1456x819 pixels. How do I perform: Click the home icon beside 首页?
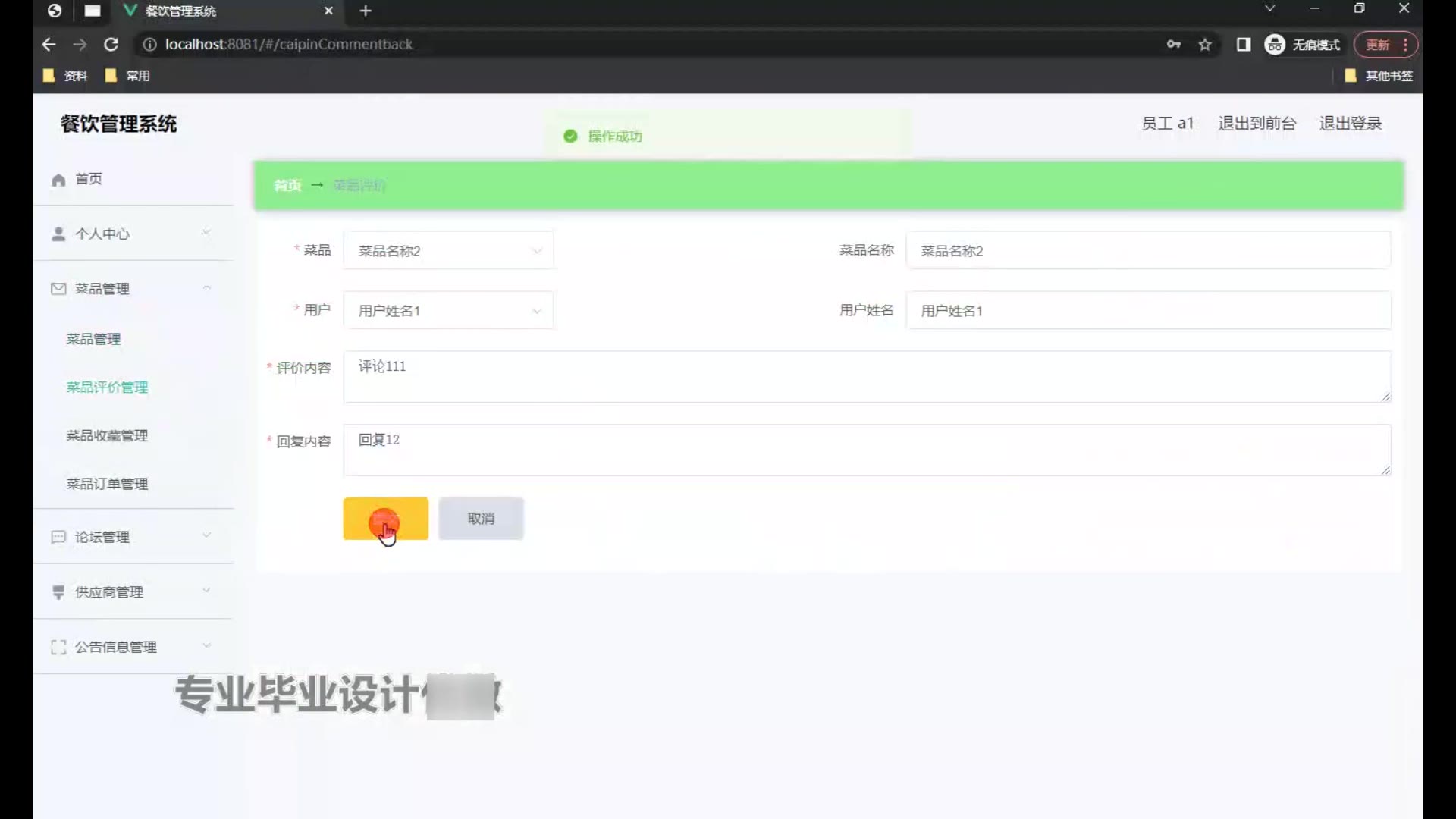pos(58,180)
